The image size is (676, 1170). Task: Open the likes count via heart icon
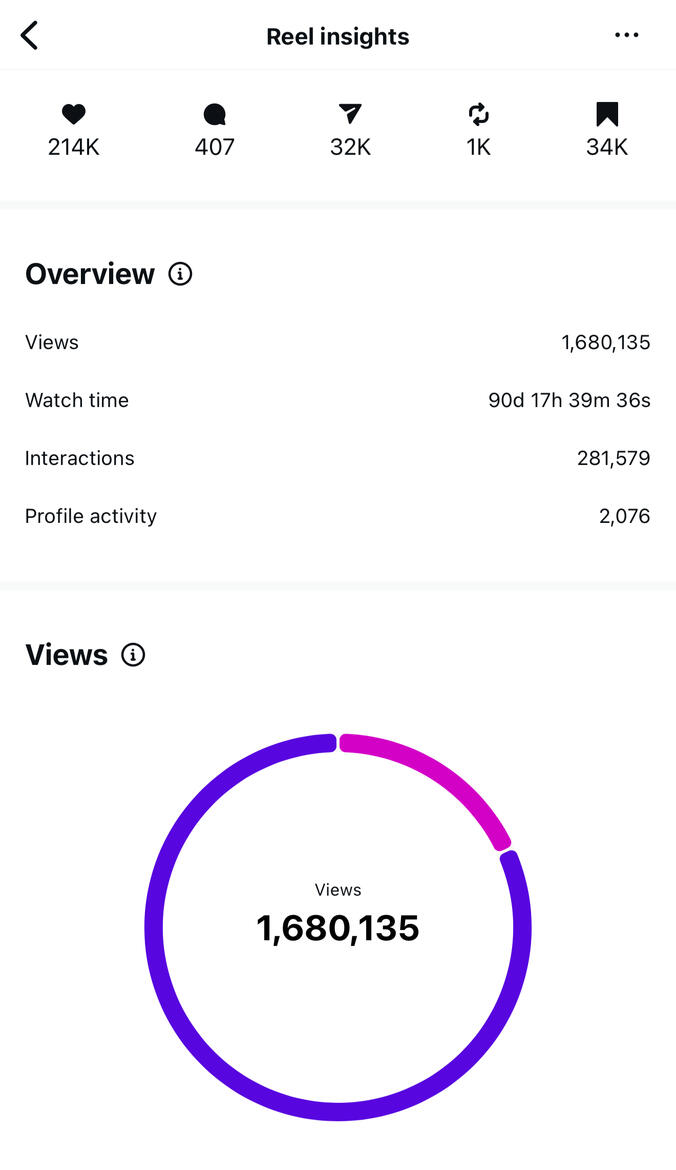(x=73, y=115)
